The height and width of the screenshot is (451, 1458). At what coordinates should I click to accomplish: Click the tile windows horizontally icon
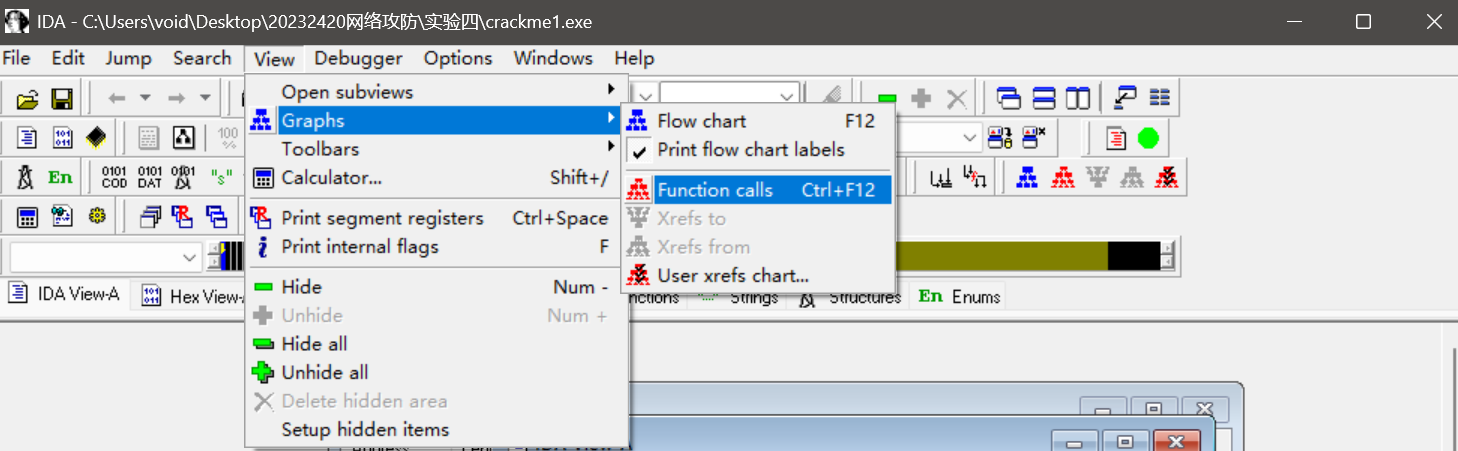1044,98
